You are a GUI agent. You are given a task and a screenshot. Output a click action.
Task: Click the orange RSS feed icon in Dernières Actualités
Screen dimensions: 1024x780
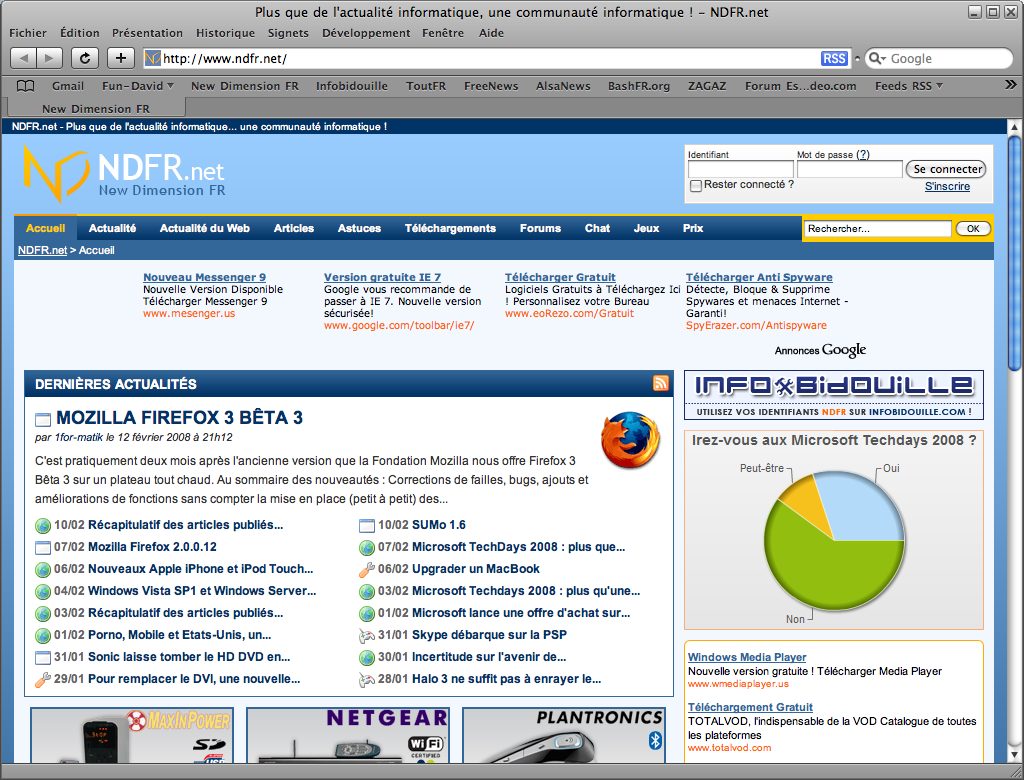tap(660, 383)
